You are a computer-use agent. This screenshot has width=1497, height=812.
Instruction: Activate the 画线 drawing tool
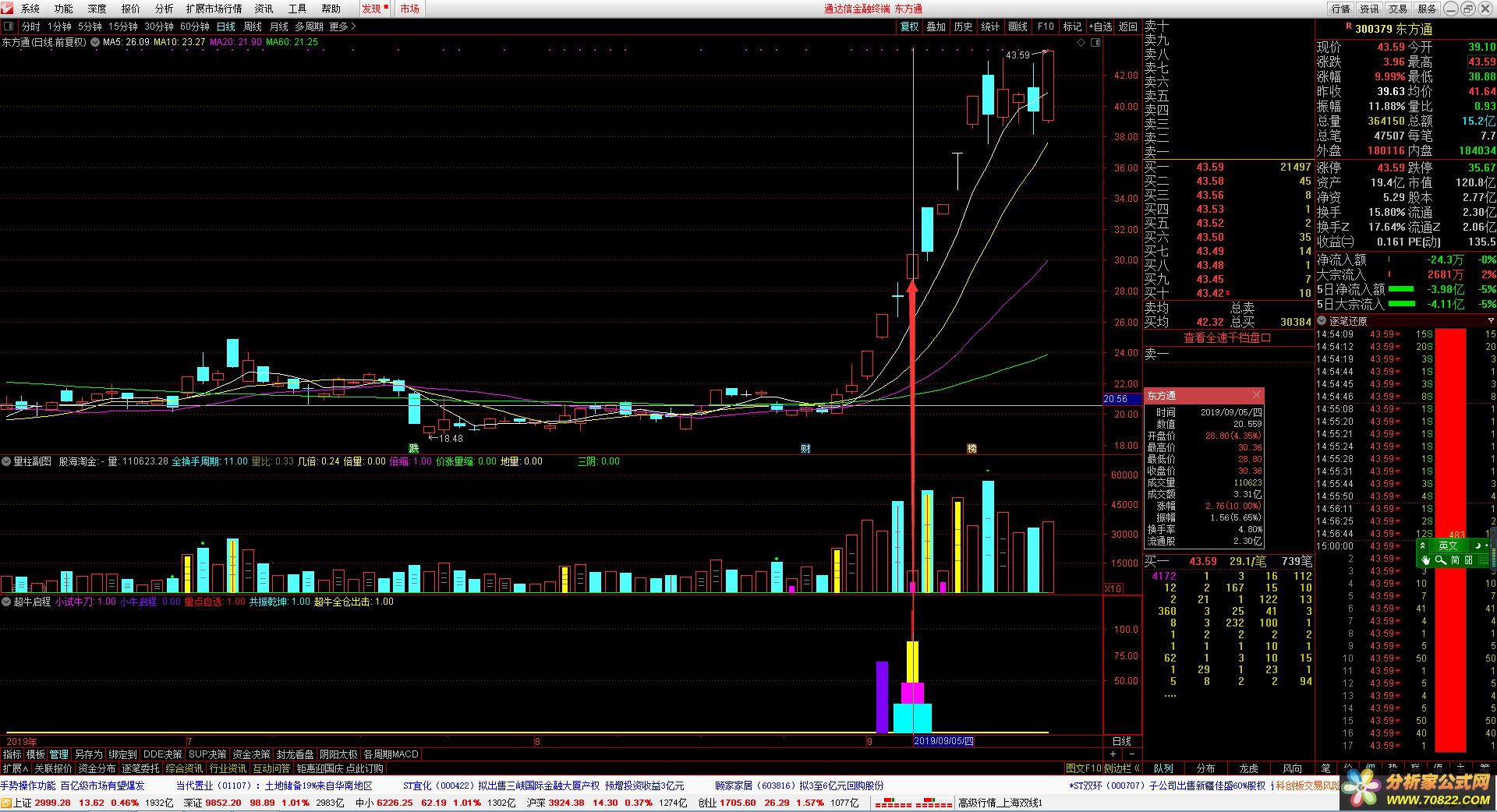coord(1017,26)
